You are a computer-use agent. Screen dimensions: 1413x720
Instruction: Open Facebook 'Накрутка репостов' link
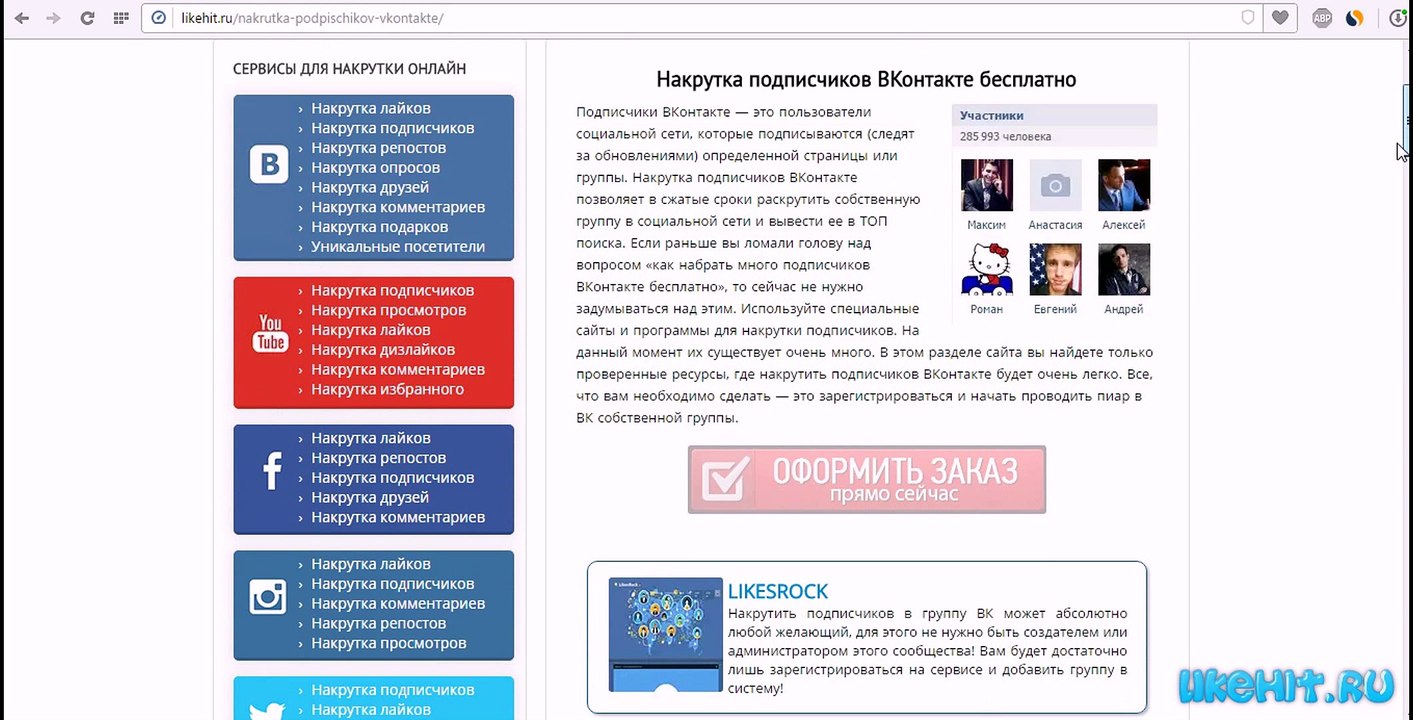[379, 458]
